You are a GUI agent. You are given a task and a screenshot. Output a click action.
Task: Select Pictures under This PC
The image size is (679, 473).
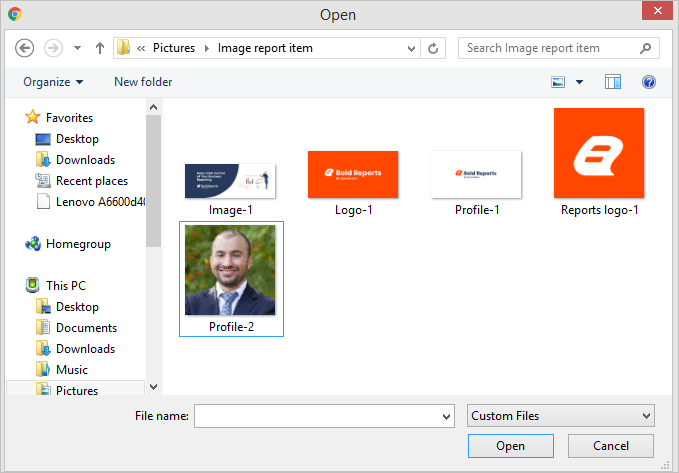77,390
